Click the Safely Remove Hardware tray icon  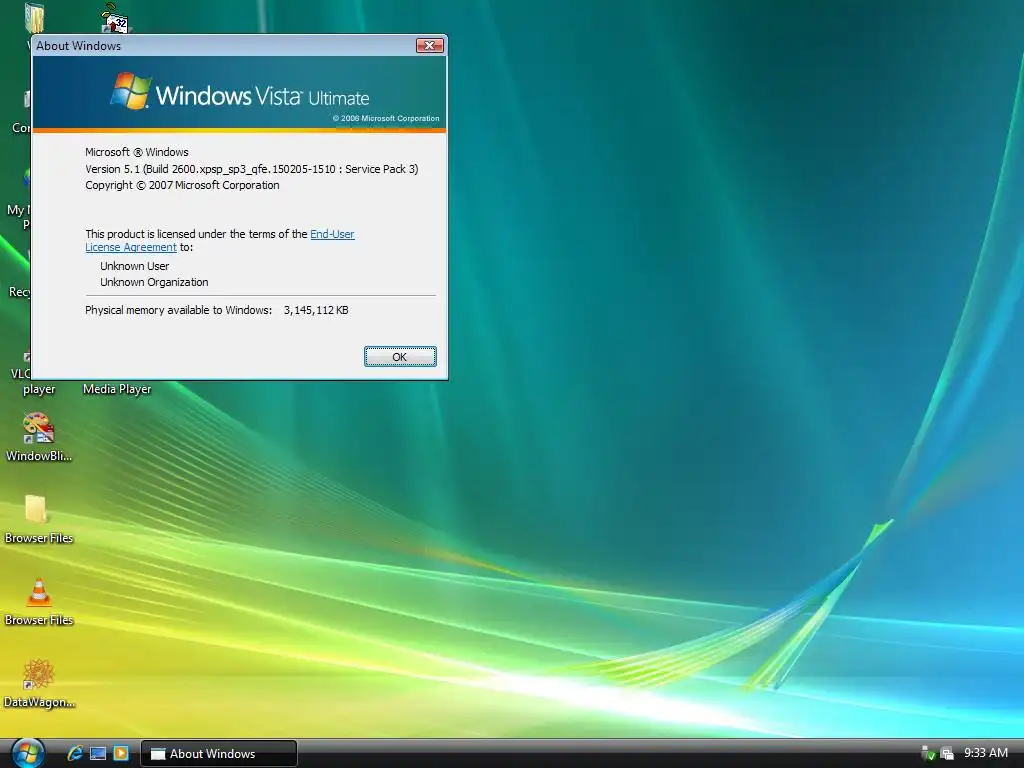[x=927, y=753]
